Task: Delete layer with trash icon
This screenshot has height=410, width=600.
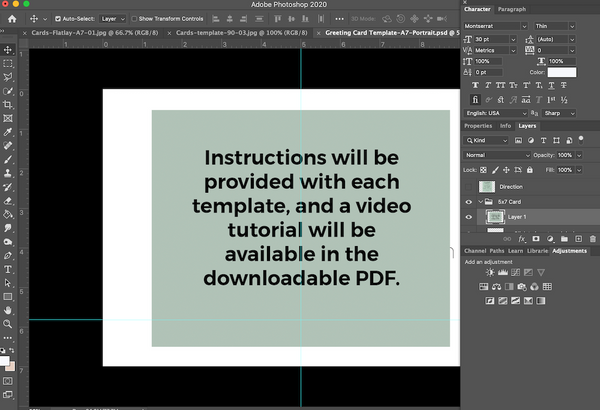Action: 593,239
